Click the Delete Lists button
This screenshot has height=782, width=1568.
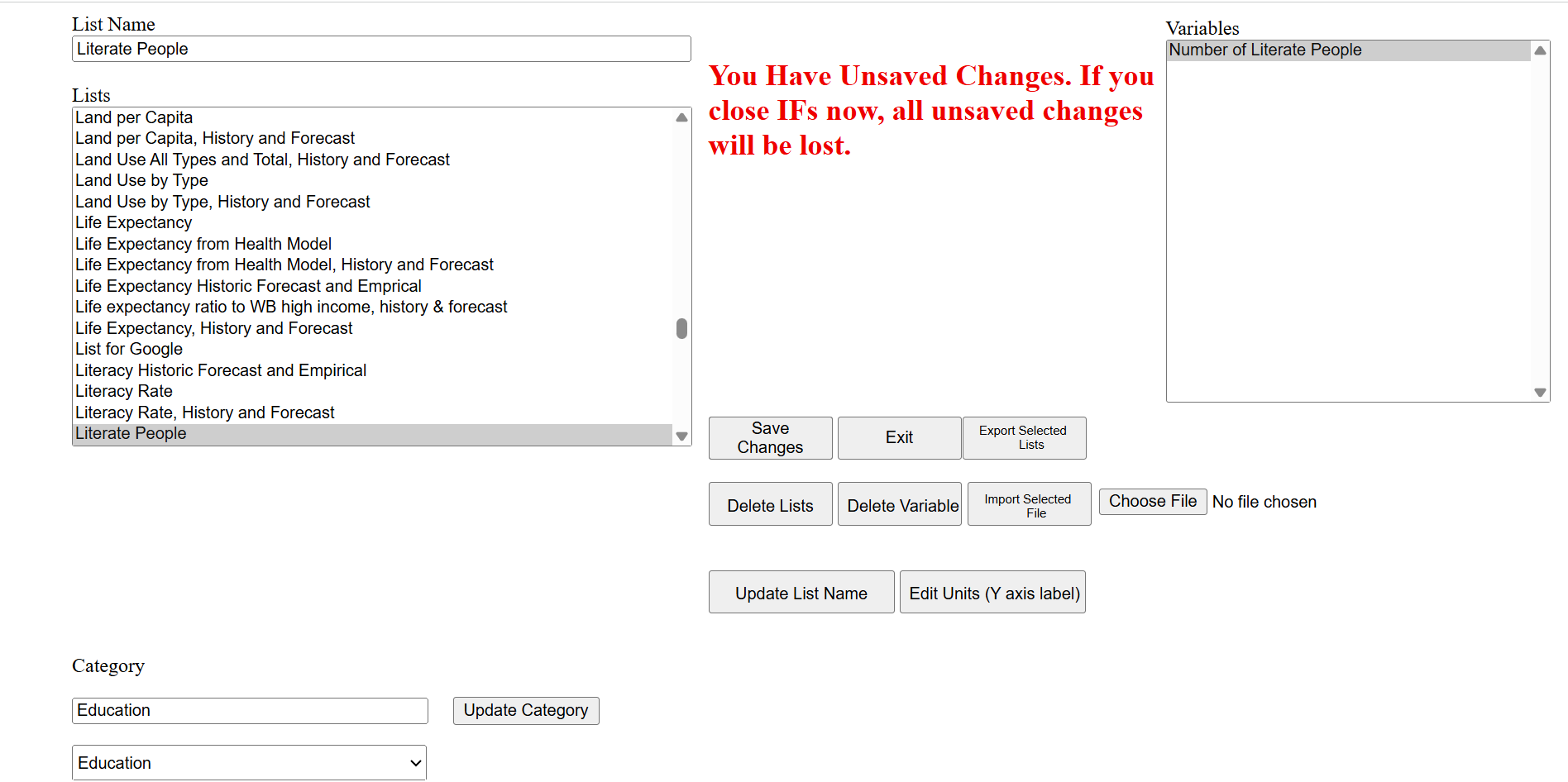[x=770, y=504]
